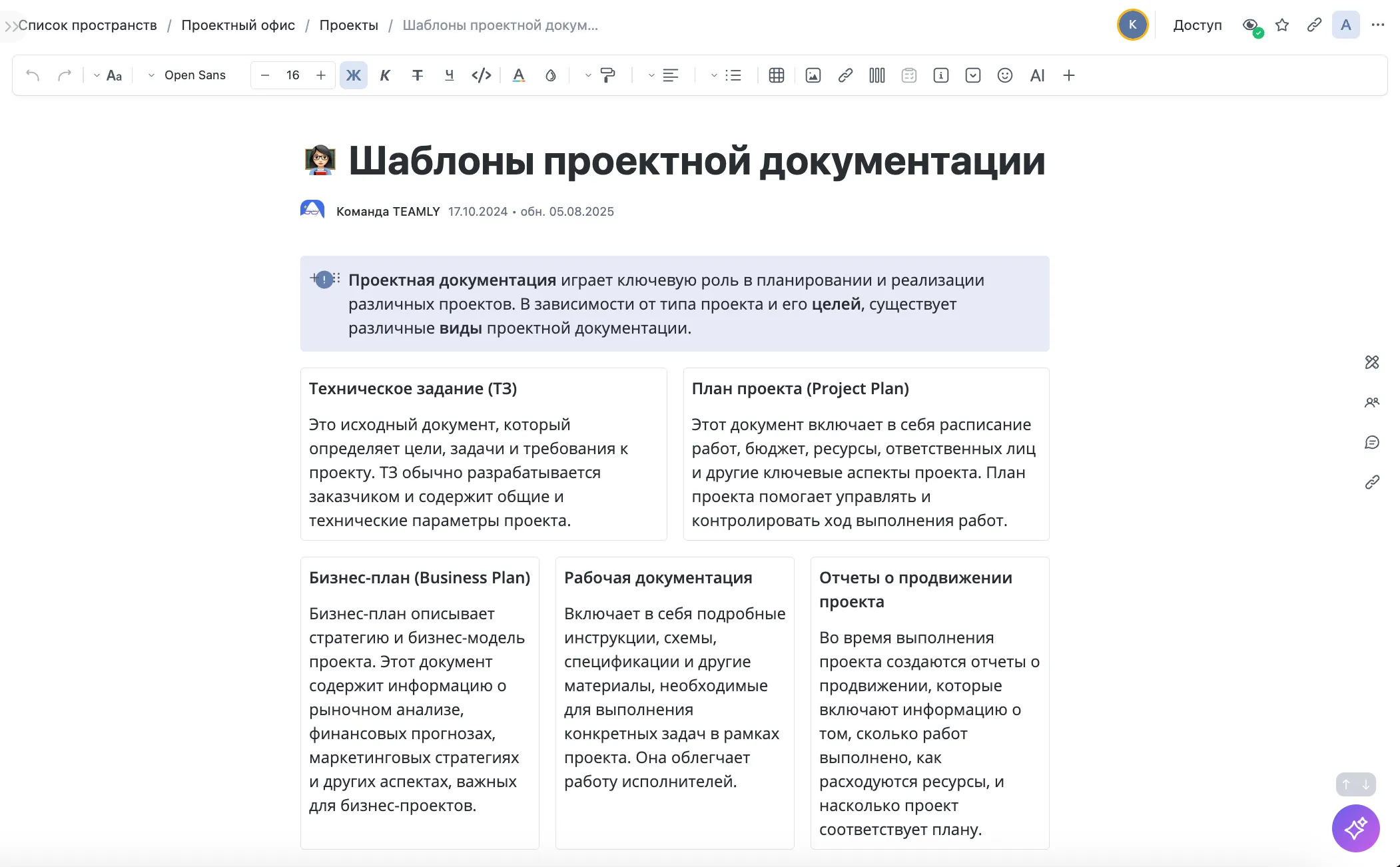Select the format painter roller tool
This screenshot has height=867, width=1400.
tap(607, 75)
